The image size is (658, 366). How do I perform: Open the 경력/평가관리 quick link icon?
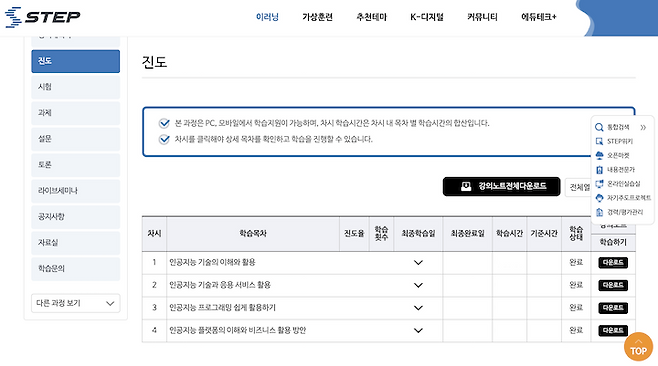(x=599, y=212)
